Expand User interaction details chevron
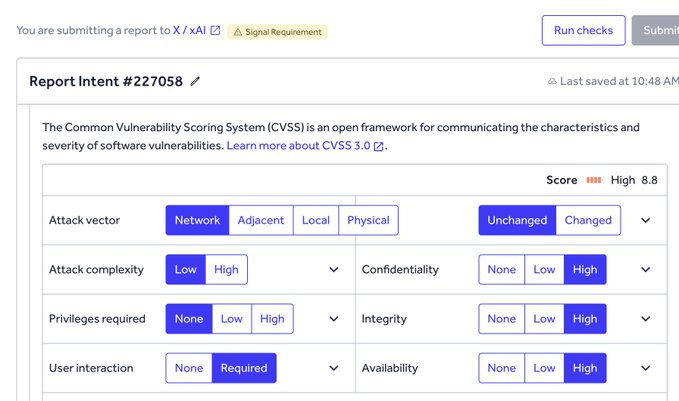Viewport: 679px width, 401px height. [x=333, y=369]
